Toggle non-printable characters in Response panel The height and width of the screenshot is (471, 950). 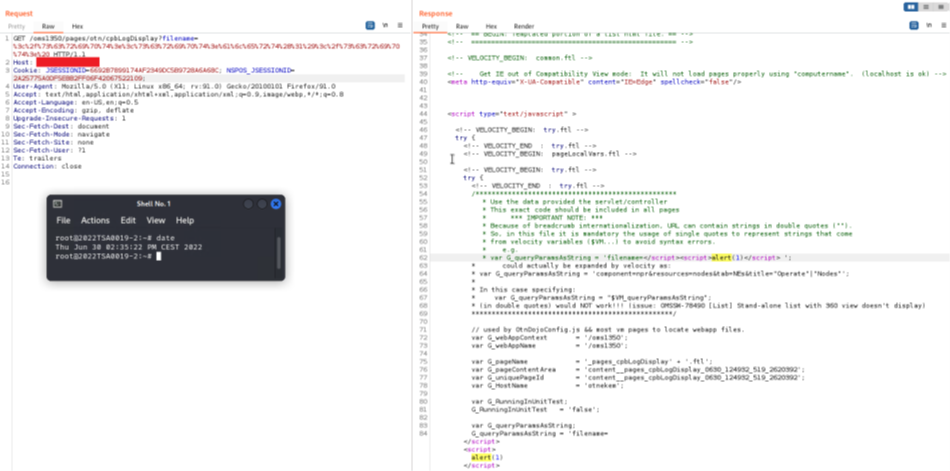tap(929, 25)
